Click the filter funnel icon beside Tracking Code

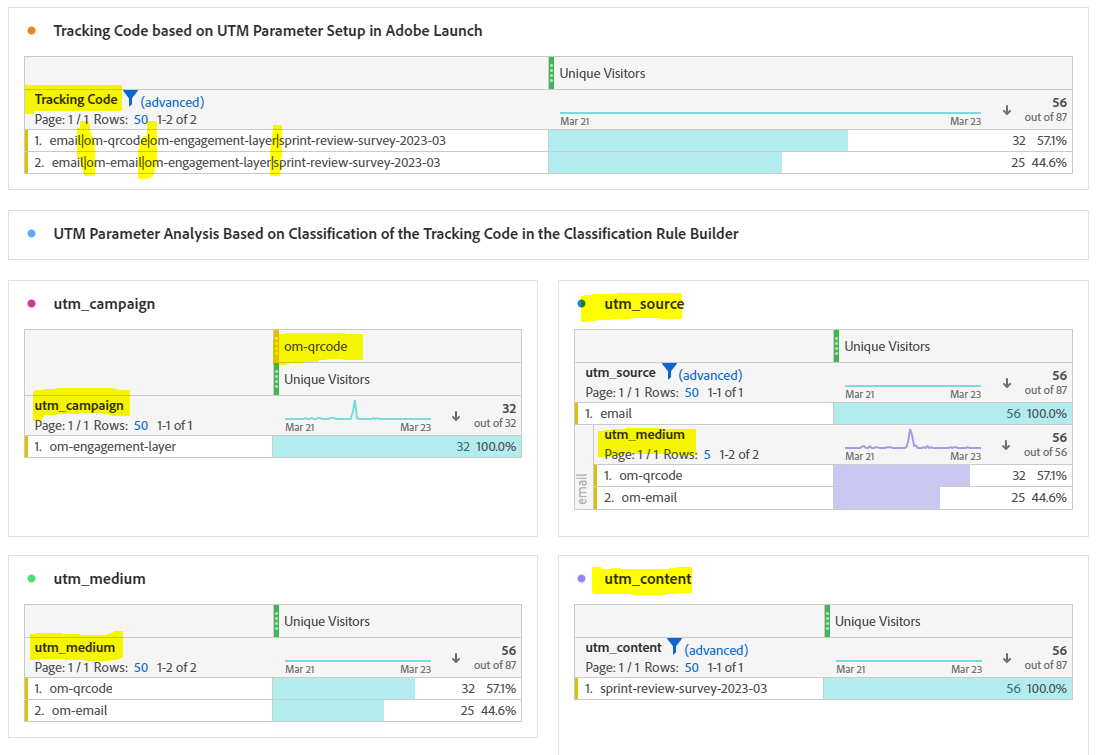coord(130,99)
